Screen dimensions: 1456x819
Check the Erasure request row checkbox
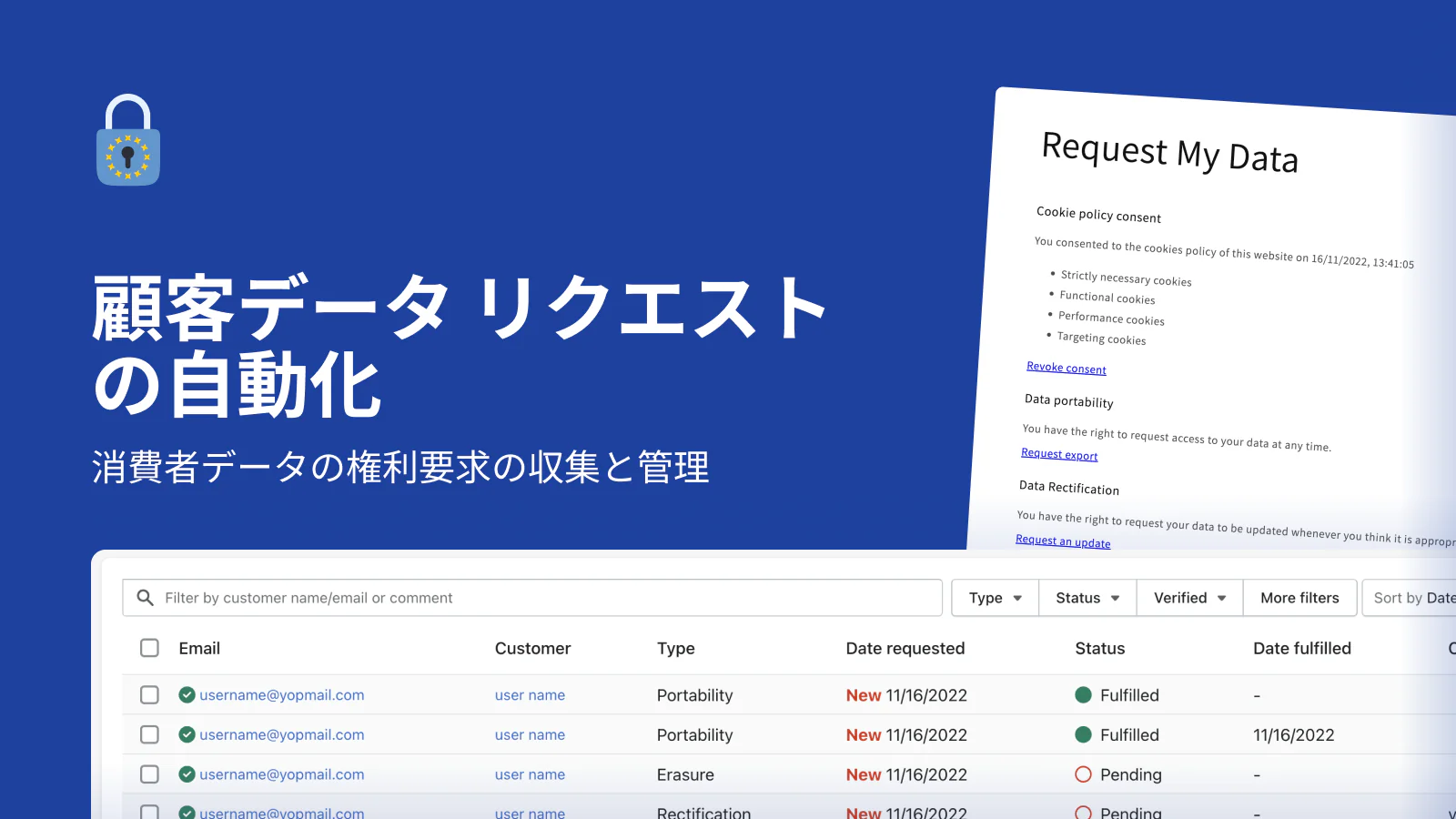pyautogui.click(x=149, y=774)
